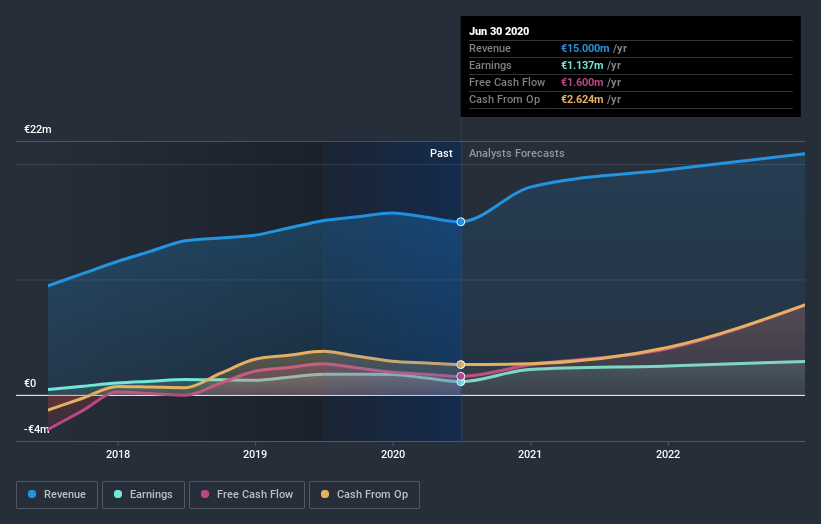Toggle the Revenue series legend button

click(57, 495)
